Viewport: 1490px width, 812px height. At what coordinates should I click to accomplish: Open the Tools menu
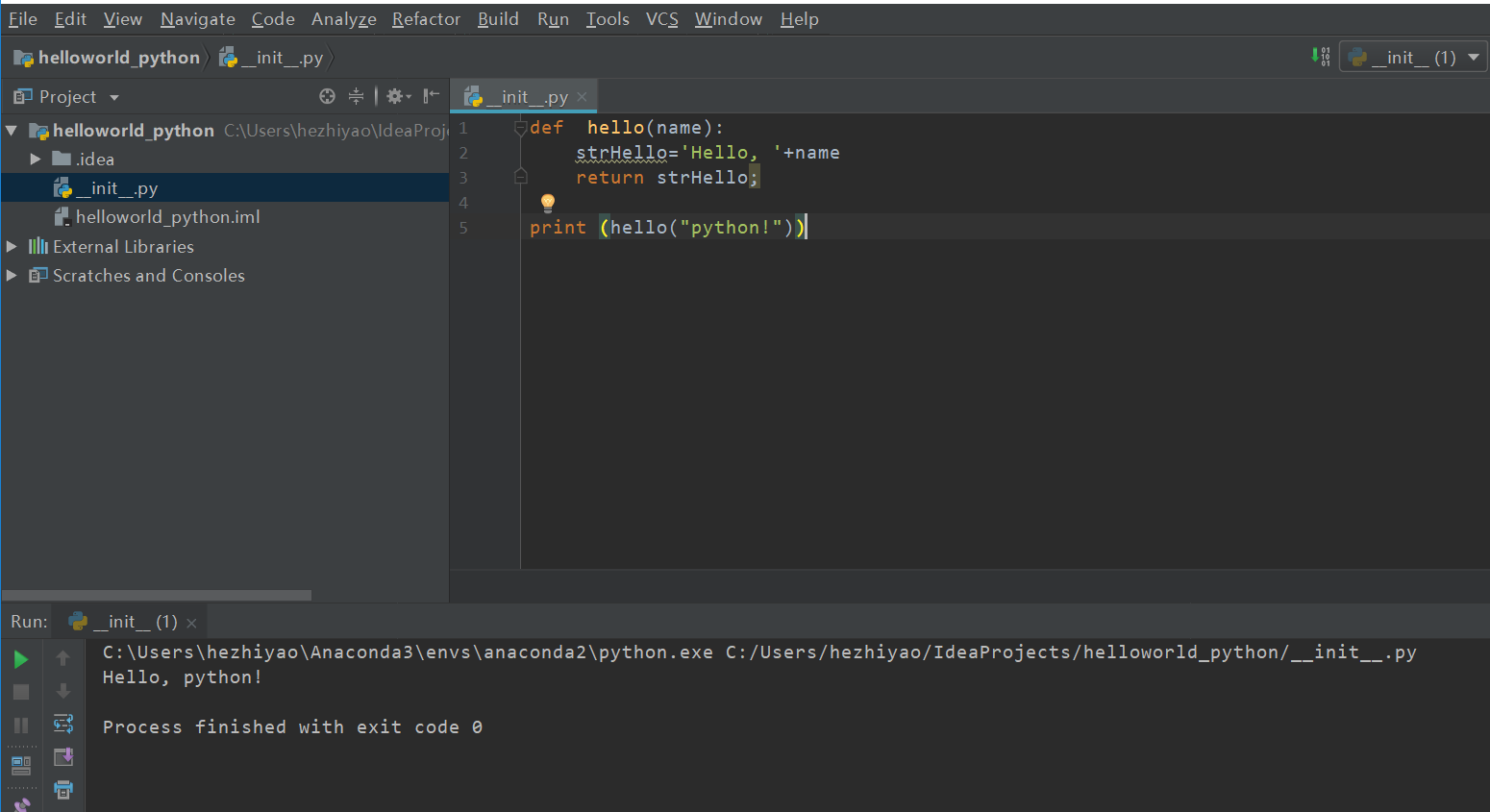(x=608, y=19)
